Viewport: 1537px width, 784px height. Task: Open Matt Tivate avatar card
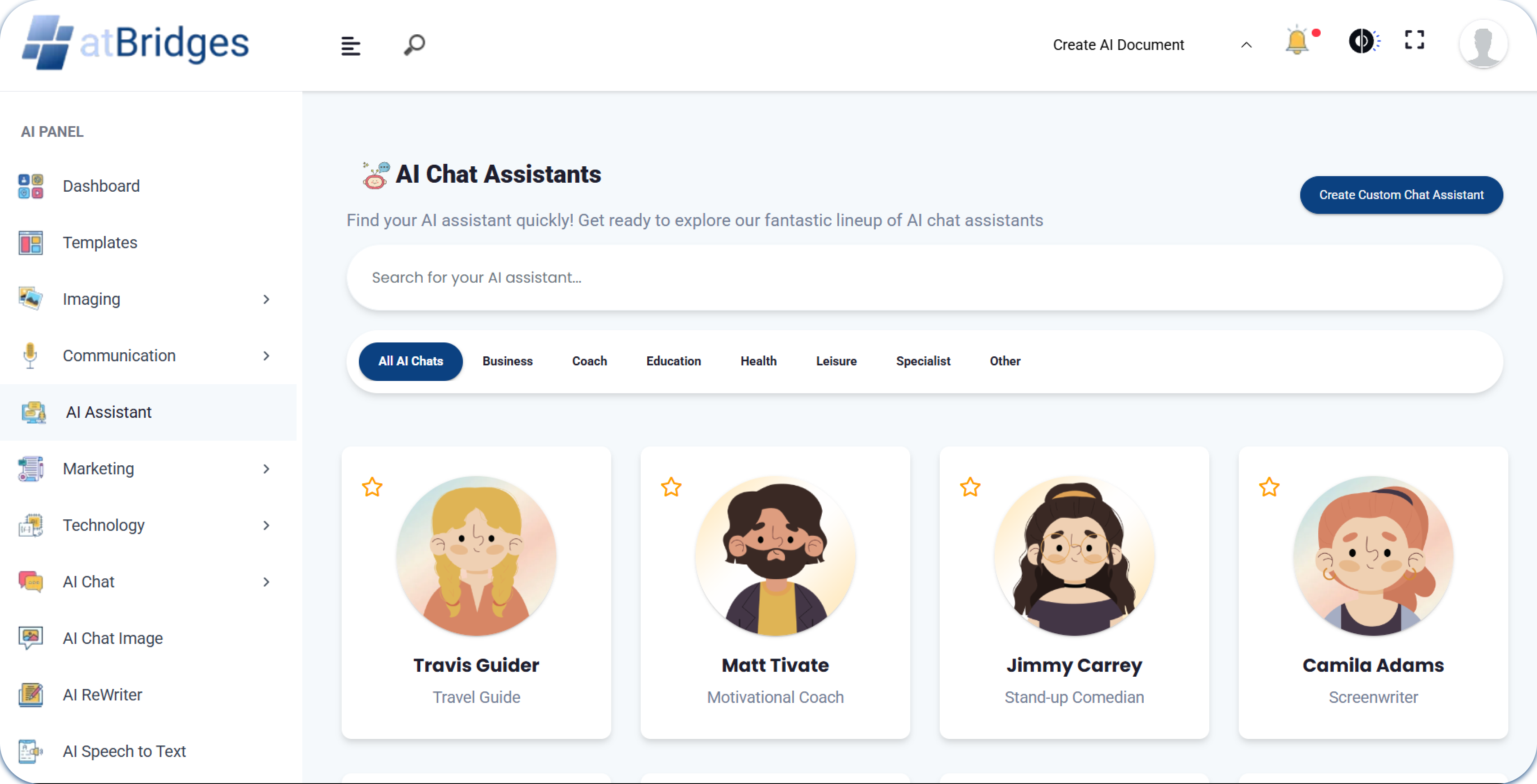pos(775,556)
